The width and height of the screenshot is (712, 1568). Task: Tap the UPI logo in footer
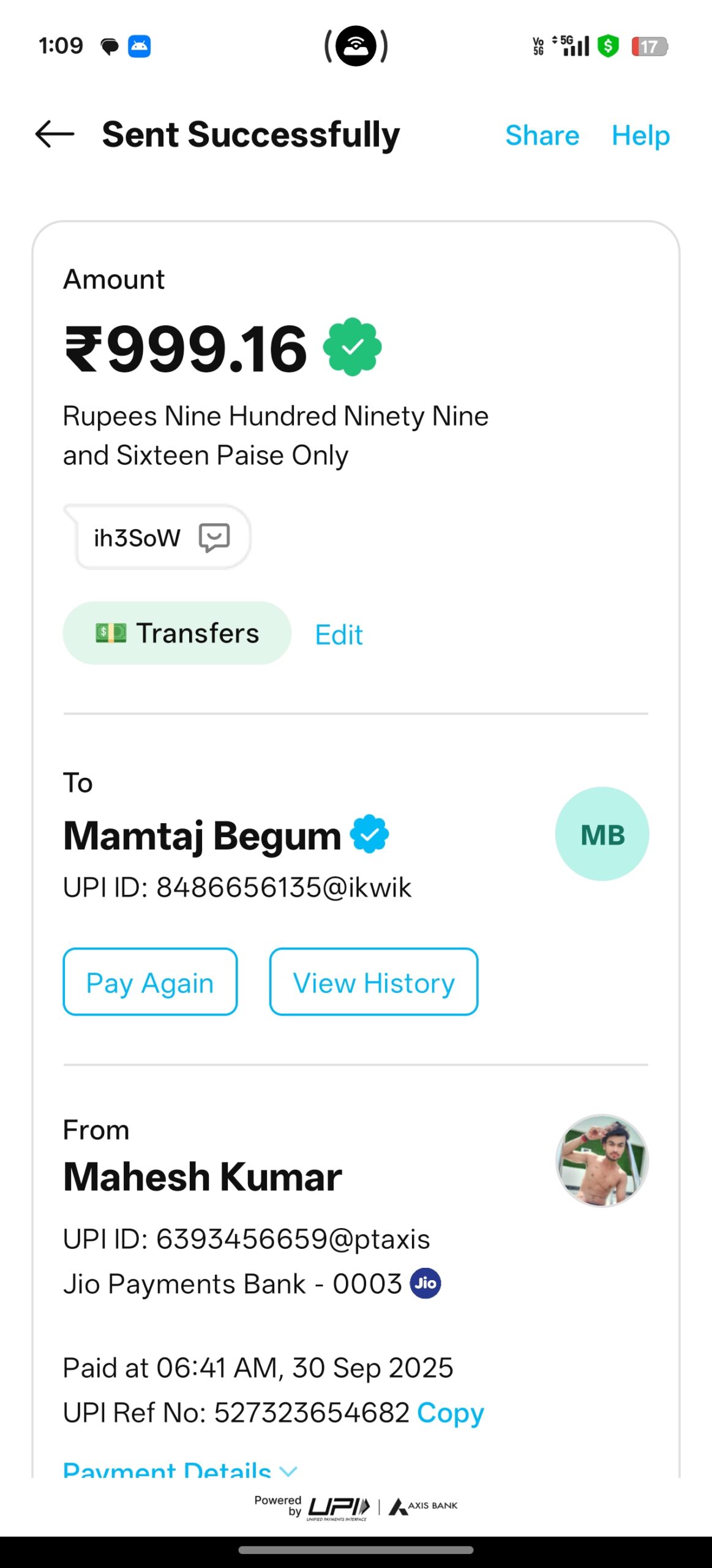click(x=339, y=1507)
